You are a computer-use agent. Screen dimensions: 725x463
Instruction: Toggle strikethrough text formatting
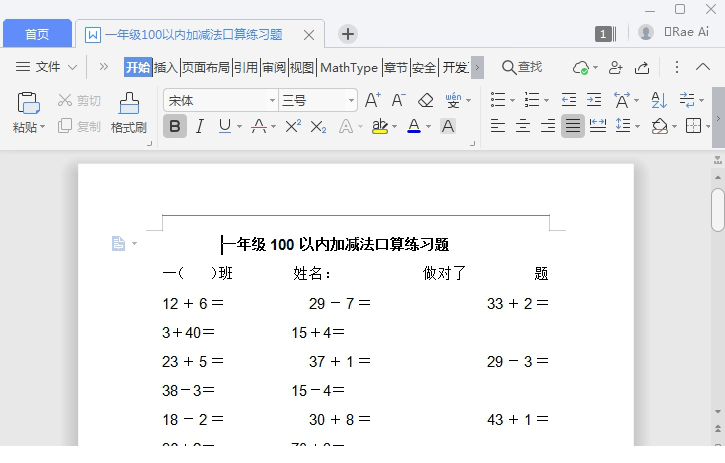(259, 126)
